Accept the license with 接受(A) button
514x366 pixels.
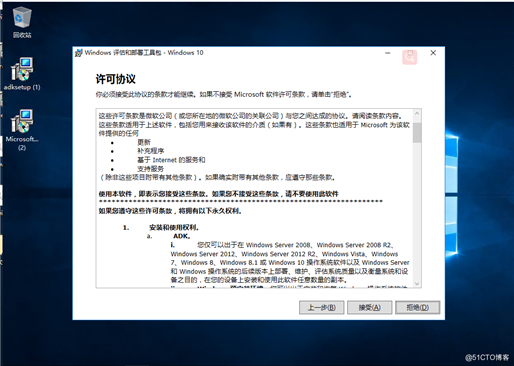click(369, 307)
